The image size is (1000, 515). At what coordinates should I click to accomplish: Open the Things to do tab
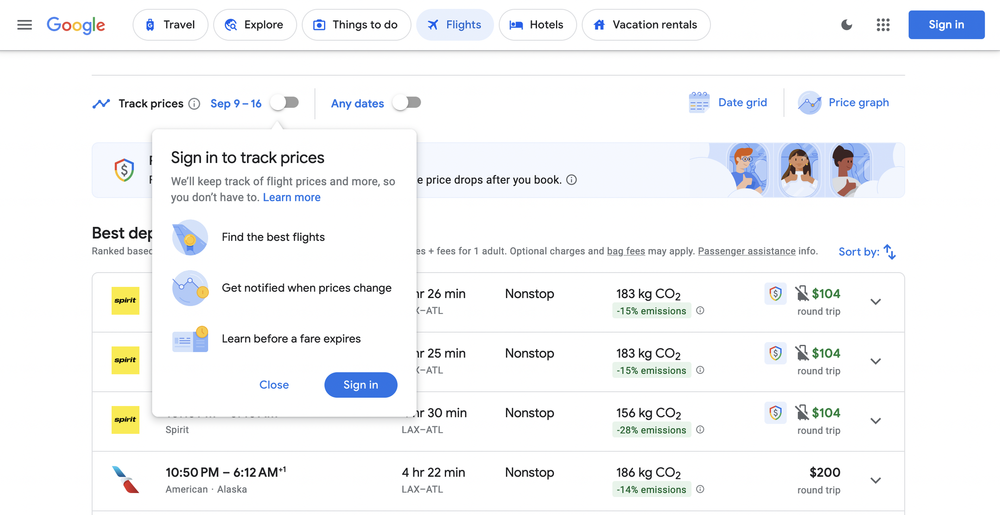(356, 25)
